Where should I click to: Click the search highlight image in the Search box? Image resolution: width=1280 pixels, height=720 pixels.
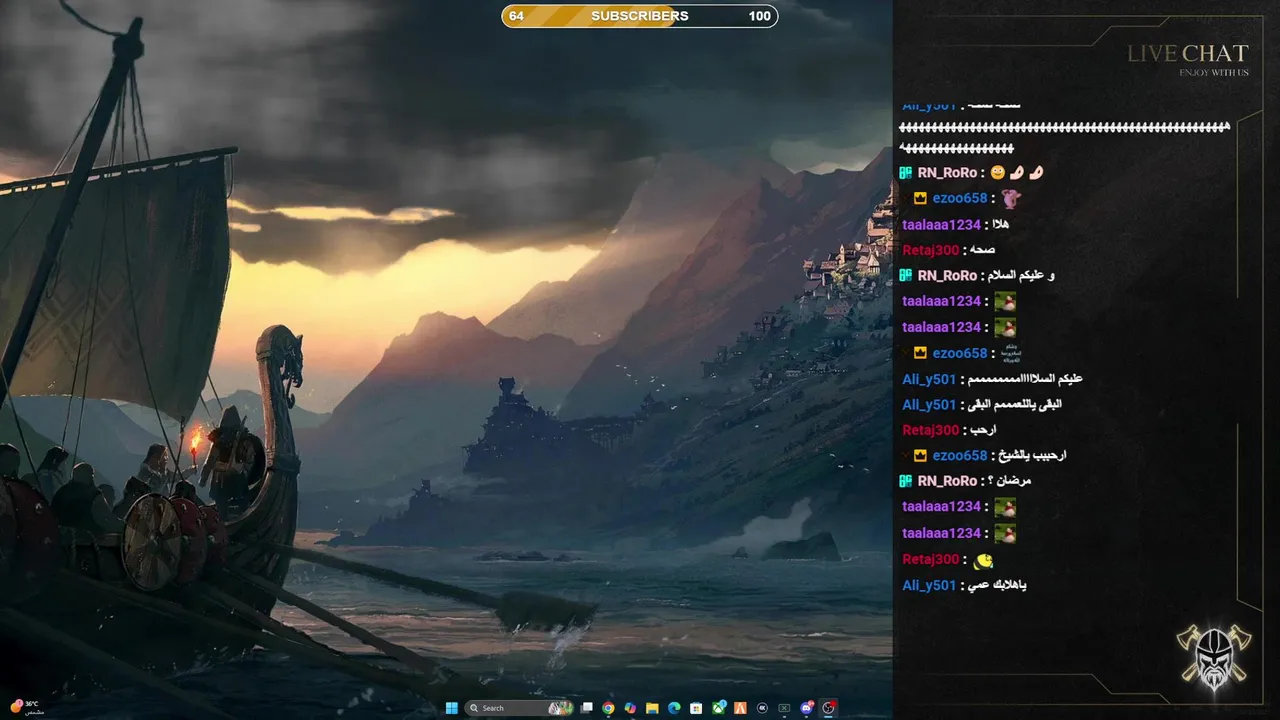point(560,708)
